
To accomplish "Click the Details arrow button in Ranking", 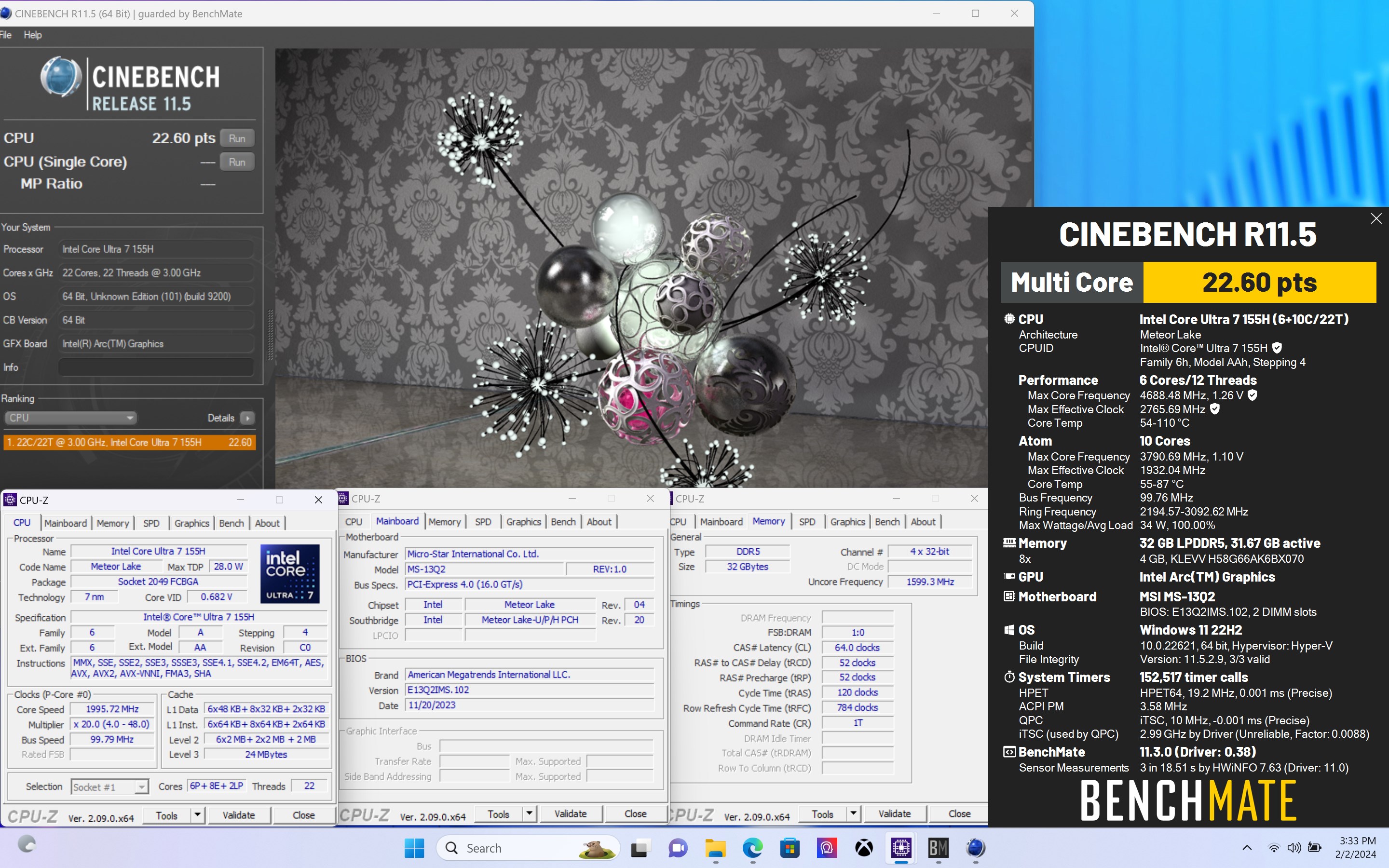I will pos(247,418).
